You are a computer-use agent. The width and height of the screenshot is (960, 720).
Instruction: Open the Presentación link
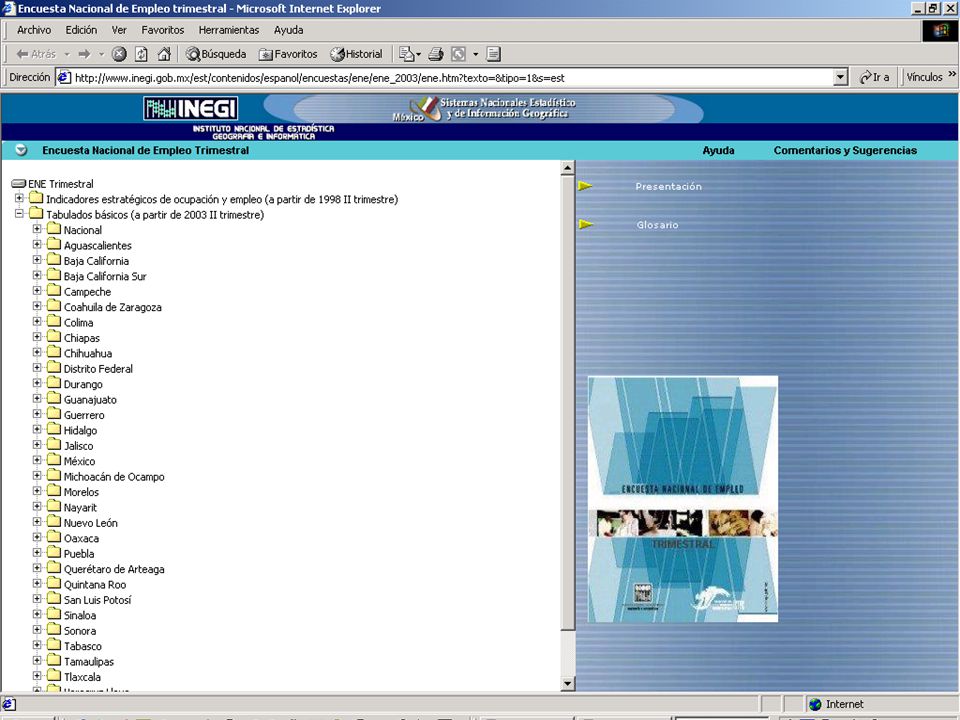[x=669, y=186]
